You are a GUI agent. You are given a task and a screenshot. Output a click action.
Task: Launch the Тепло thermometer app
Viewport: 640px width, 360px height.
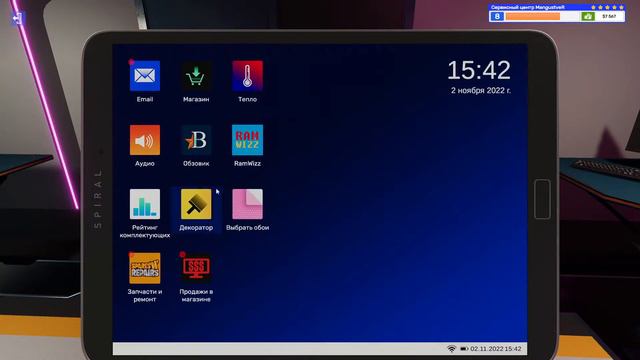(x=247, y=76)
